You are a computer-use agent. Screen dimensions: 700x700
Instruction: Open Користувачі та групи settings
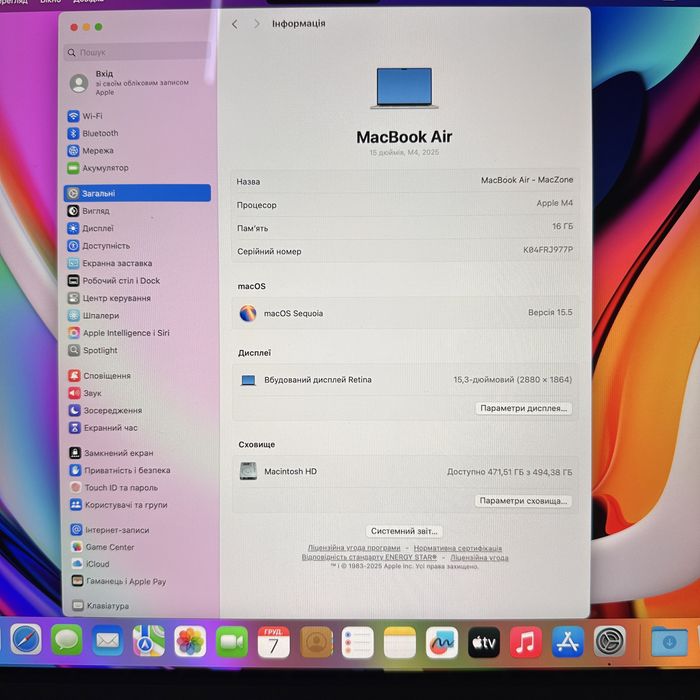point(119,505)
